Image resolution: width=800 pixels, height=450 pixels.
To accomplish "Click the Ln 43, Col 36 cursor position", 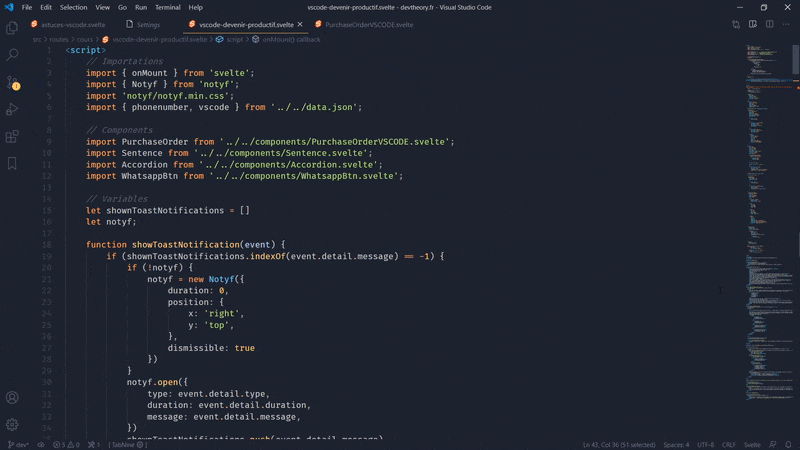I will tap(619, 445).
